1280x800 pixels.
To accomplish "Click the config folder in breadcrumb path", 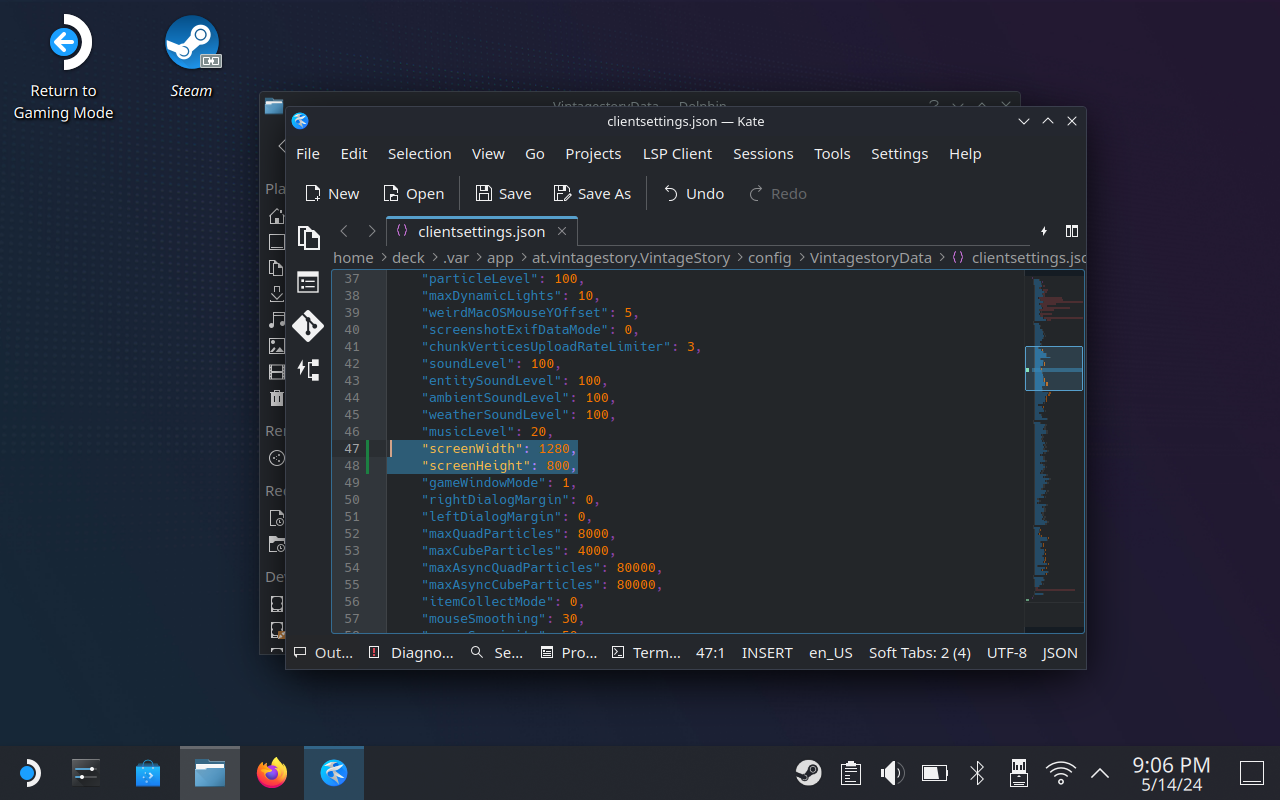I will pos(769,257).
